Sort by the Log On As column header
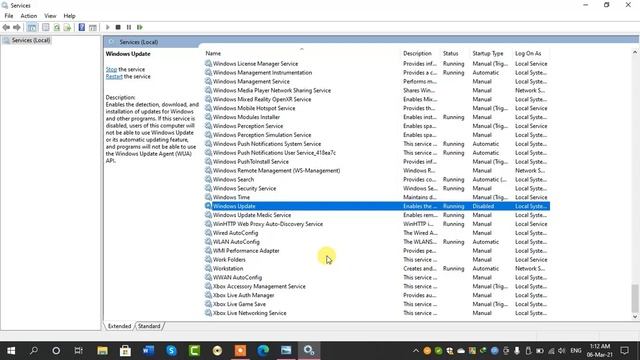Viewport: 640px width, 360px height. pyautogui.click(x=528, y=53)
